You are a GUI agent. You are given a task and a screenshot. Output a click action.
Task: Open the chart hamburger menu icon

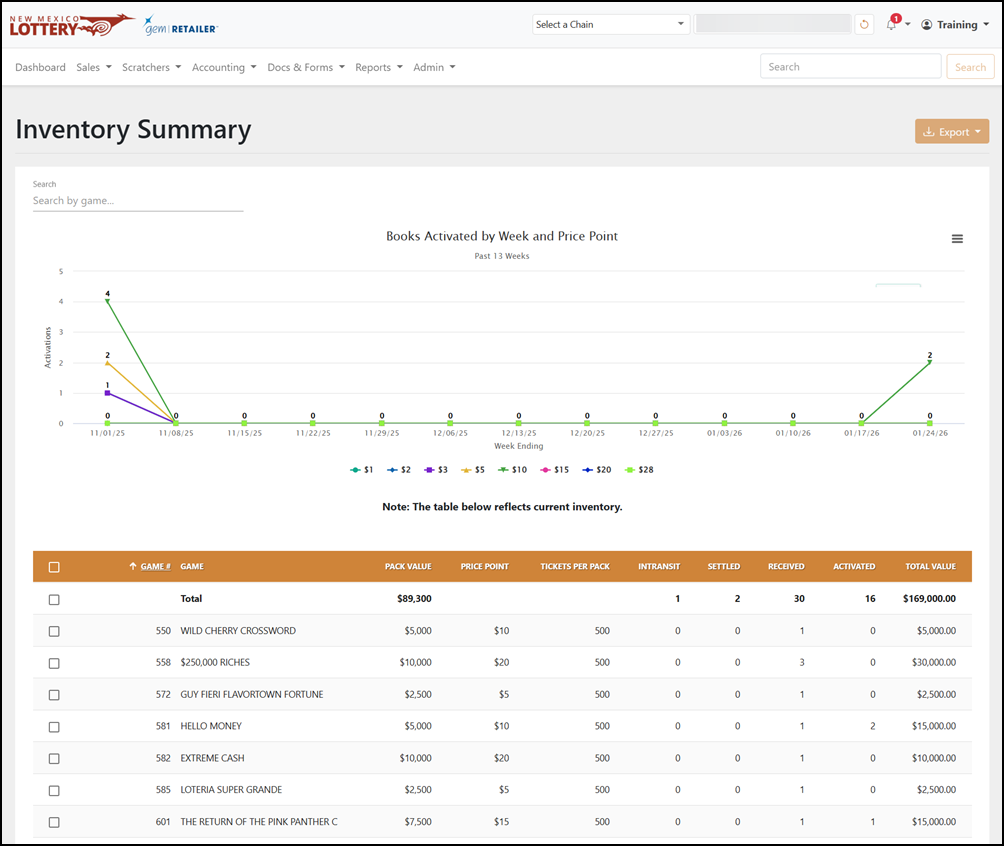(x=957, y=239)
